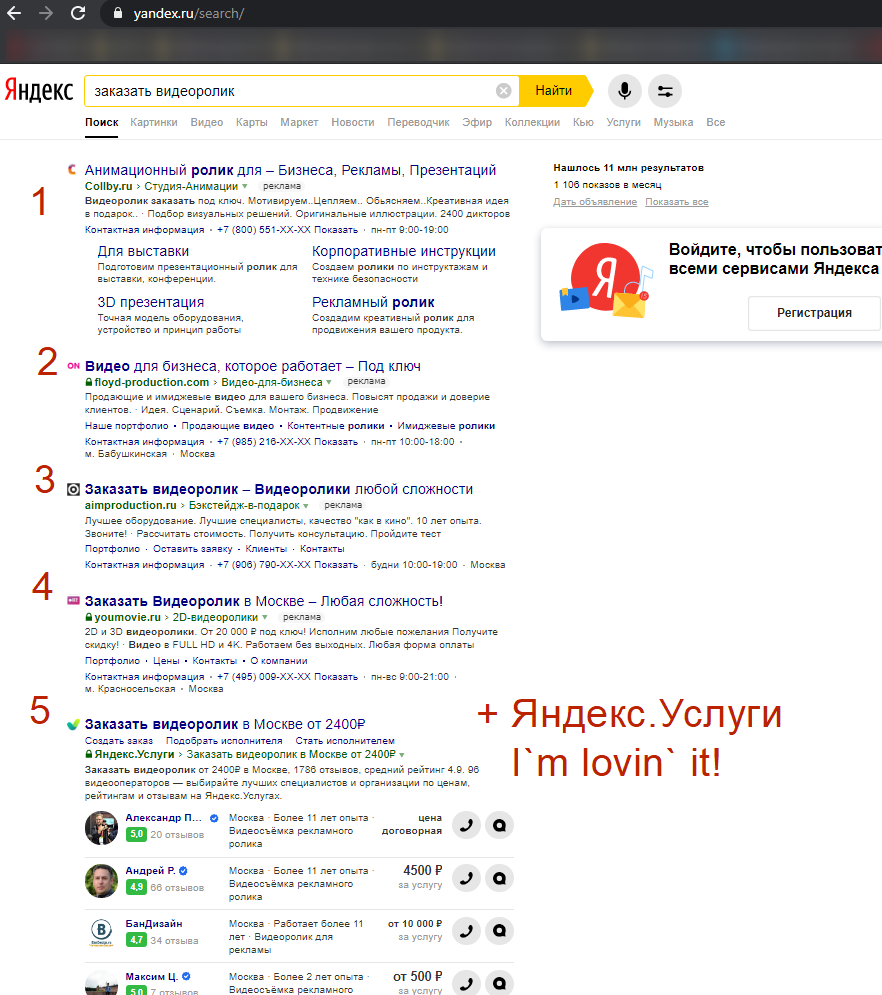Open БанДизайн logo avatar
Screen dimensions: 882x995
102,933
